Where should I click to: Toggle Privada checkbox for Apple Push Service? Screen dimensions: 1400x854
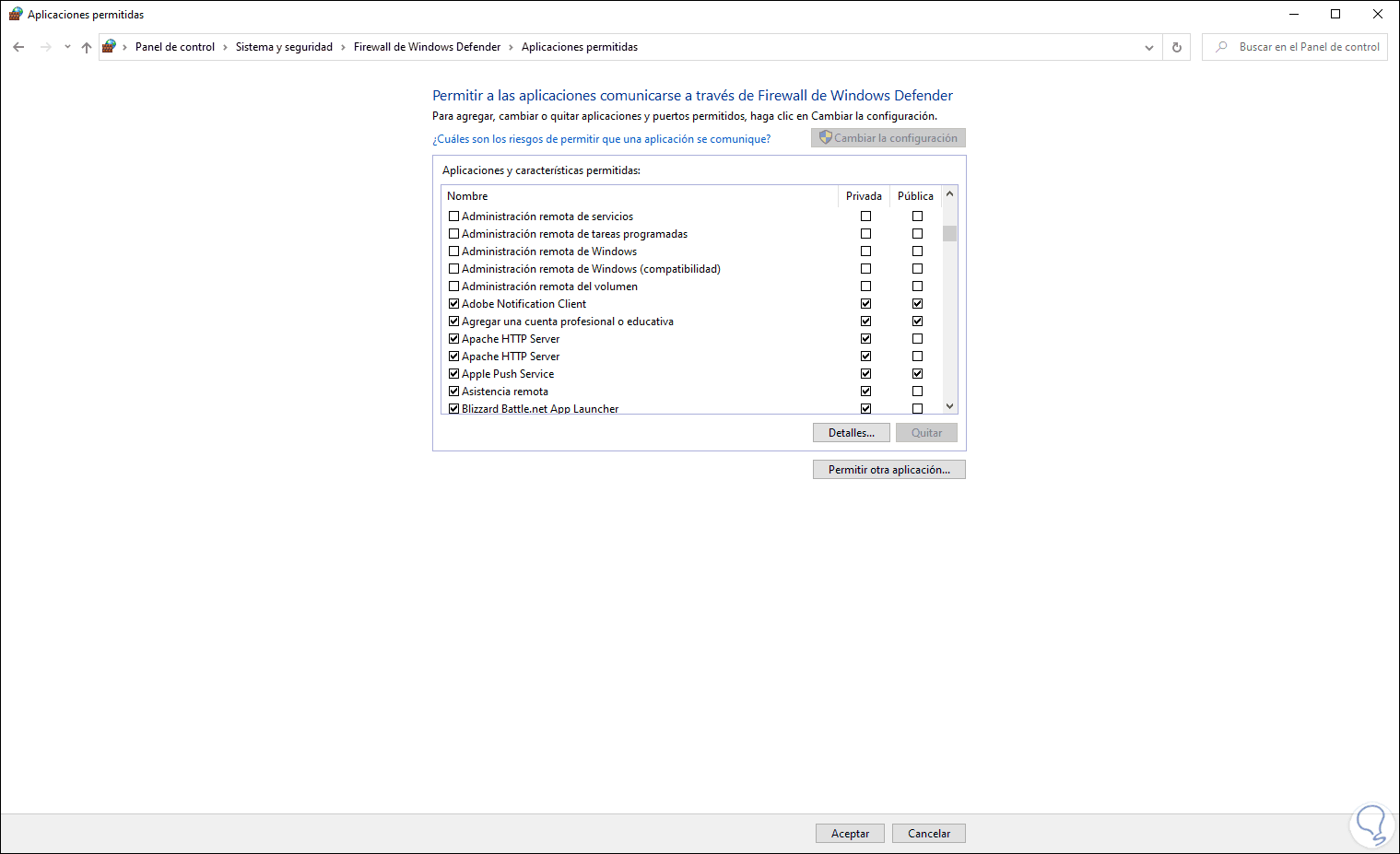[x=865, y=374]
